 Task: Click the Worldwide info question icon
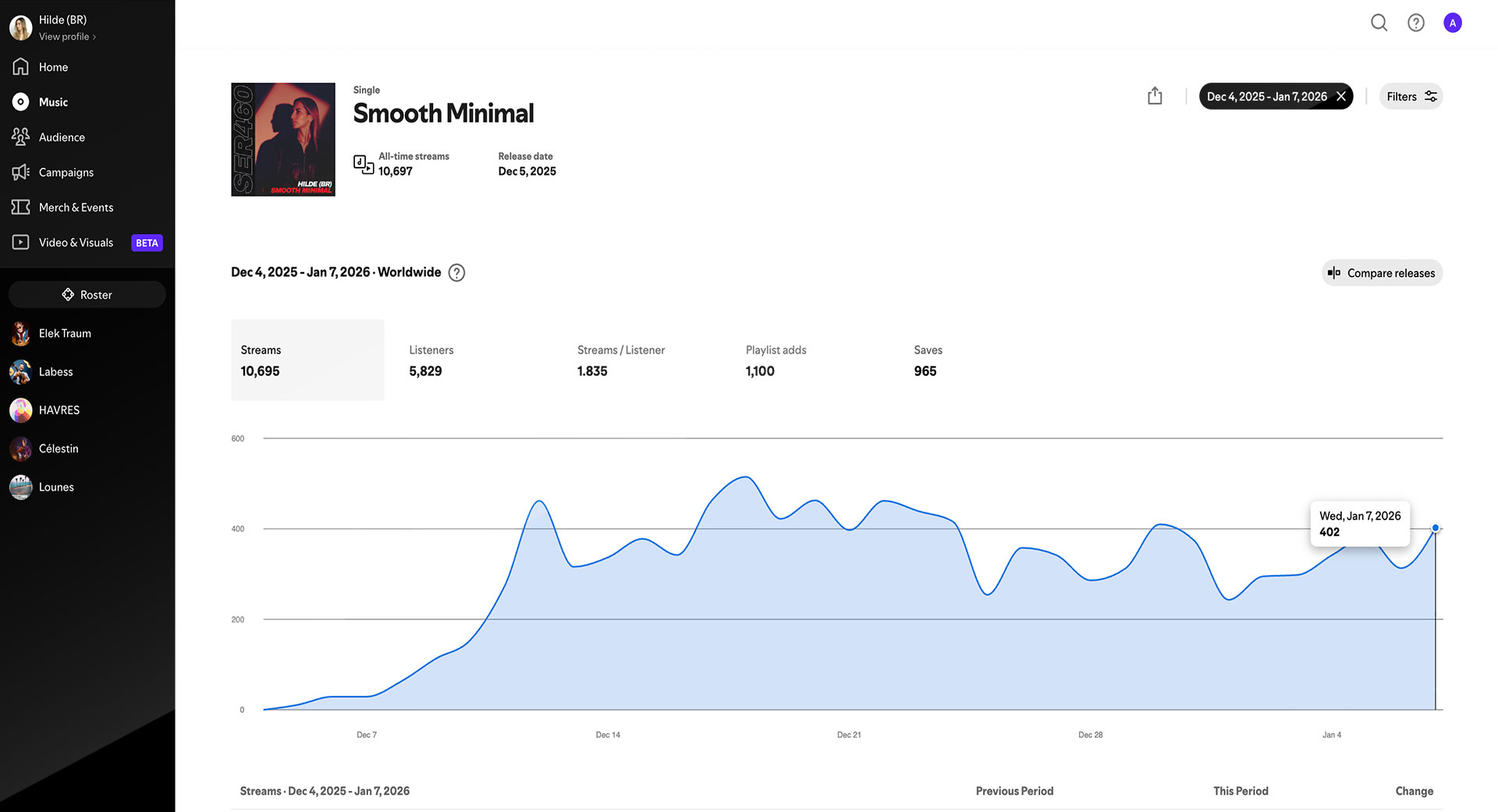tap(456, 272)
